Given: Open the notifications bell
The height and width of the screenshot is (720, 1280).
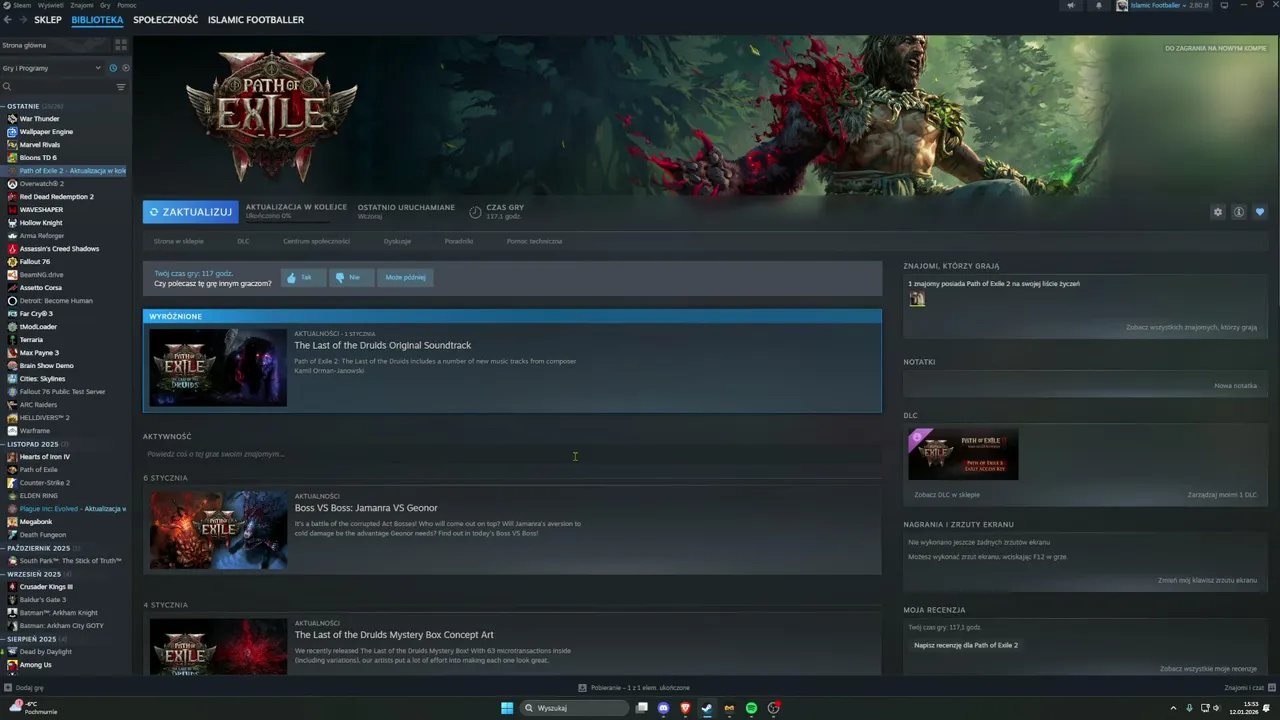Looking at the screenshot, I should click(x=1098, y=5).
